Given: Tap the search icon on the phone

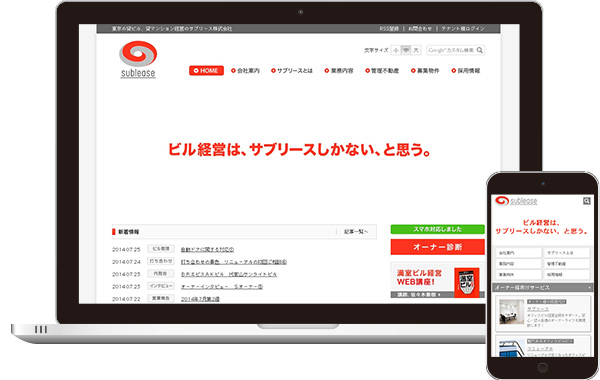Looking at the screenshot, I should click(586, 201).
